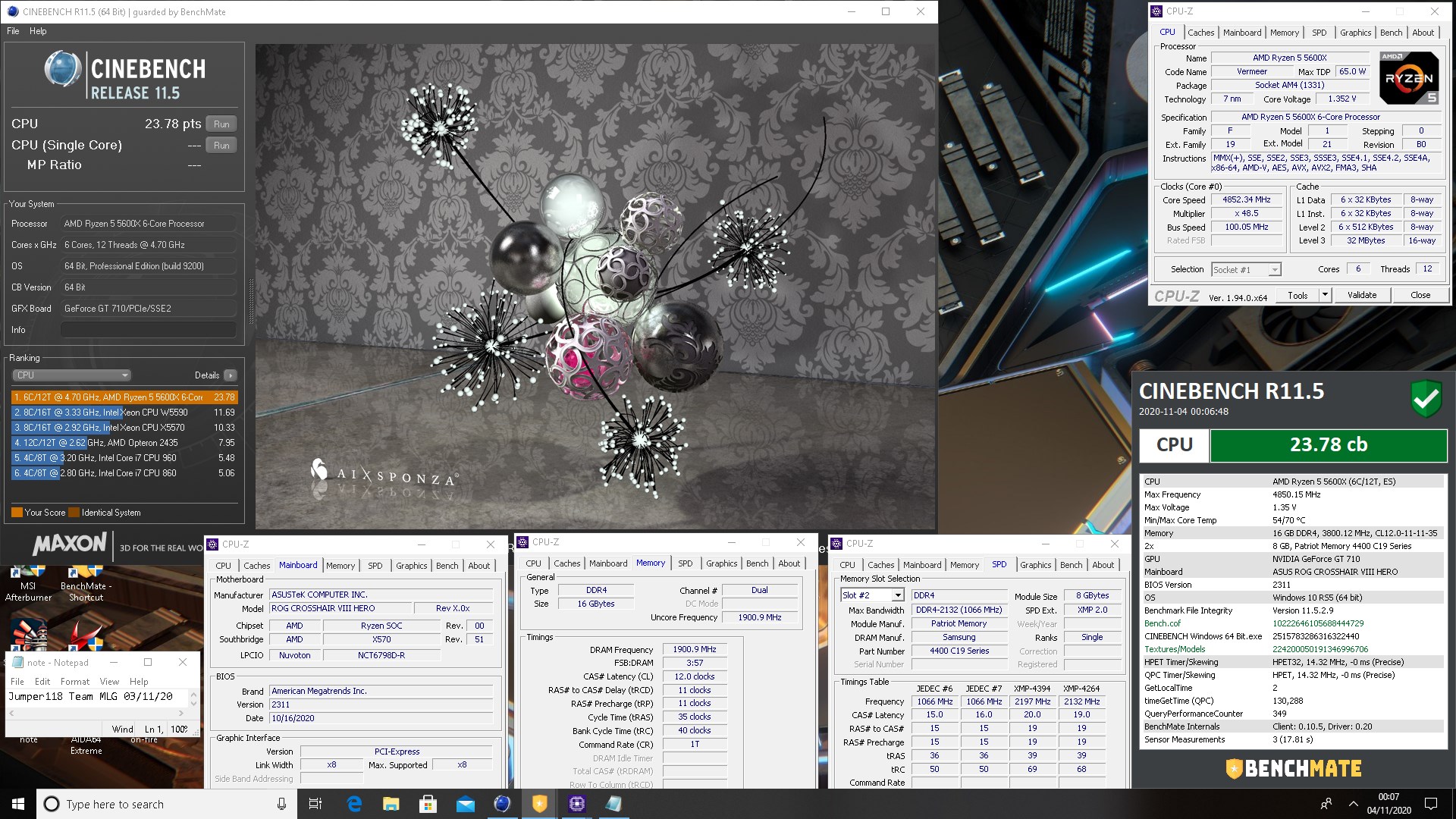Click the taskbar clock showing 00:07
The width and height of the screenshot is (1456, 819).
coord(1389,804)
